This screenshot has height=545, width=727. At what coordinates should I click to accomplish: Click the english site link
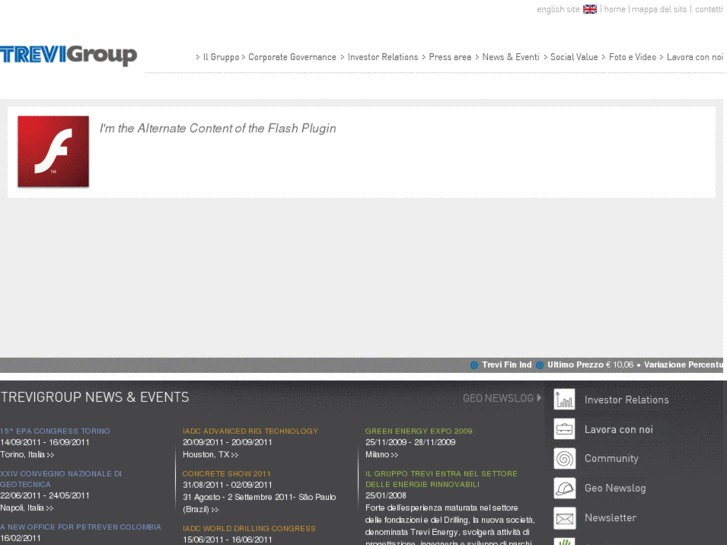pyautogui.click(x=558, y=9)
